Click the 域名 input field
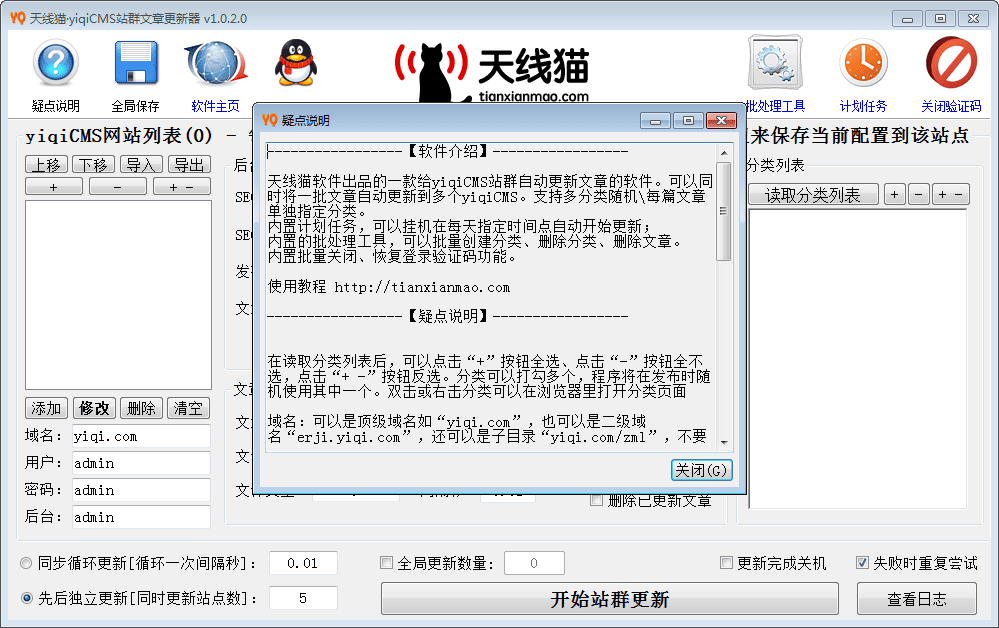Screen dimensions: 999x628 point(141,436)
